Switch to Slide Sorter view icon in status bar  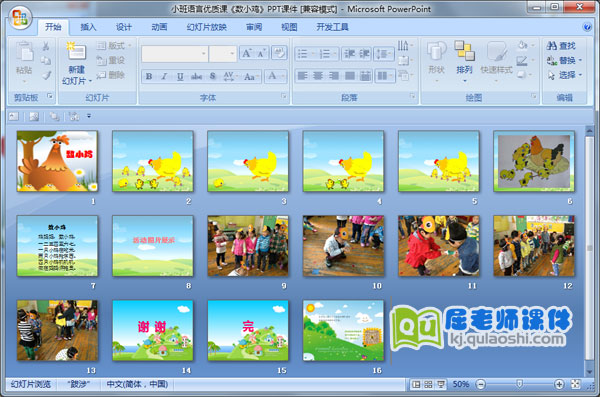[428, 384]
